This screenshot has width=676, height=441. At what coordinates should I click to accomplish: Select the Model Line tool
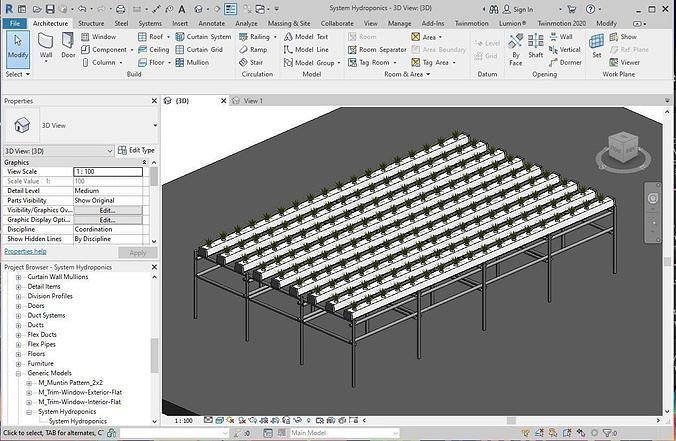(306, 50)
